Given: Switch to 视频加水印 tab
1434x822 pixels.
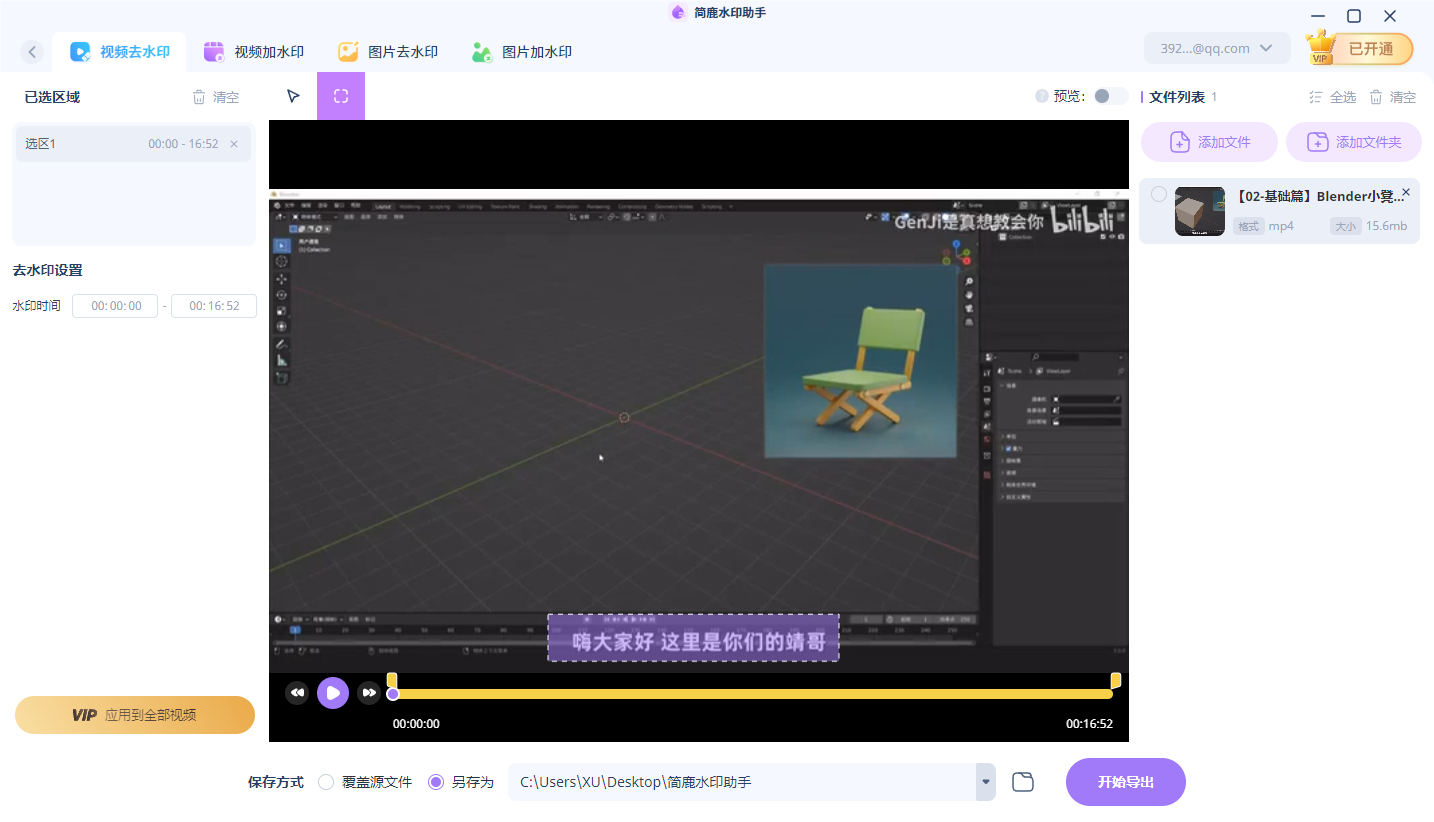Looking at the screenshot, I should pyautogui.click(x=254, y=52).
